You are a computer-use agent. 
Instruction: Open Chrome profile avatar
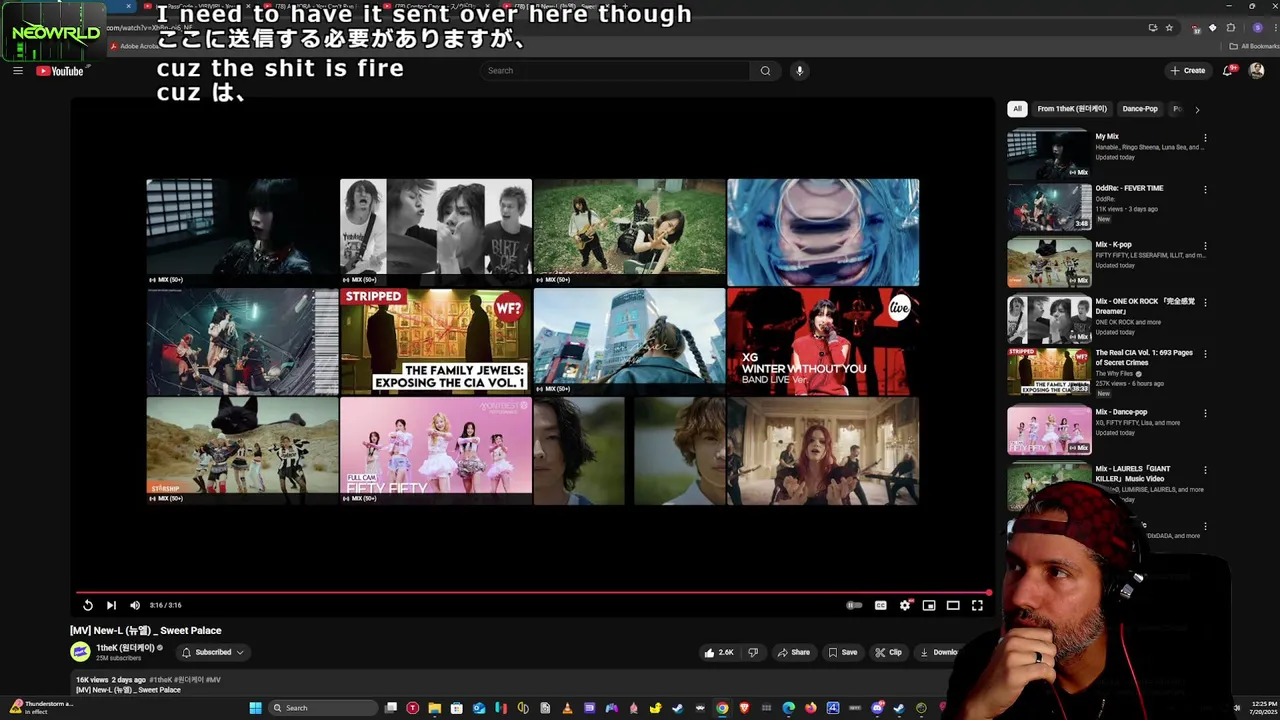tap(1257, 28)
